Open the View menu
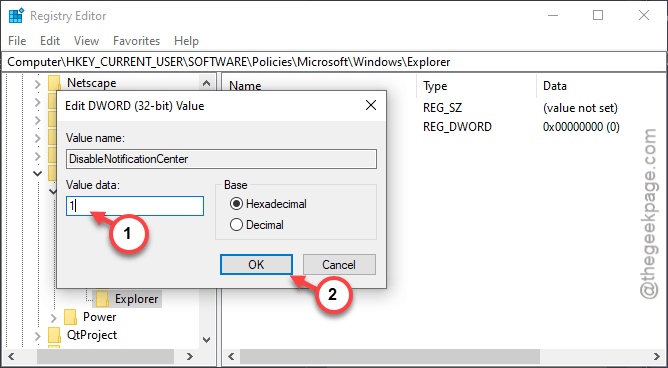Image resolution: width=668 pixels, height=368 pixels. coord(86,41)
